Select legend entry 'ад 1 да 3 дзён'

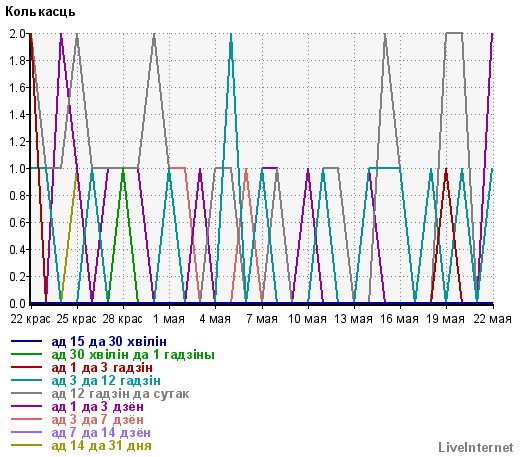98,407
